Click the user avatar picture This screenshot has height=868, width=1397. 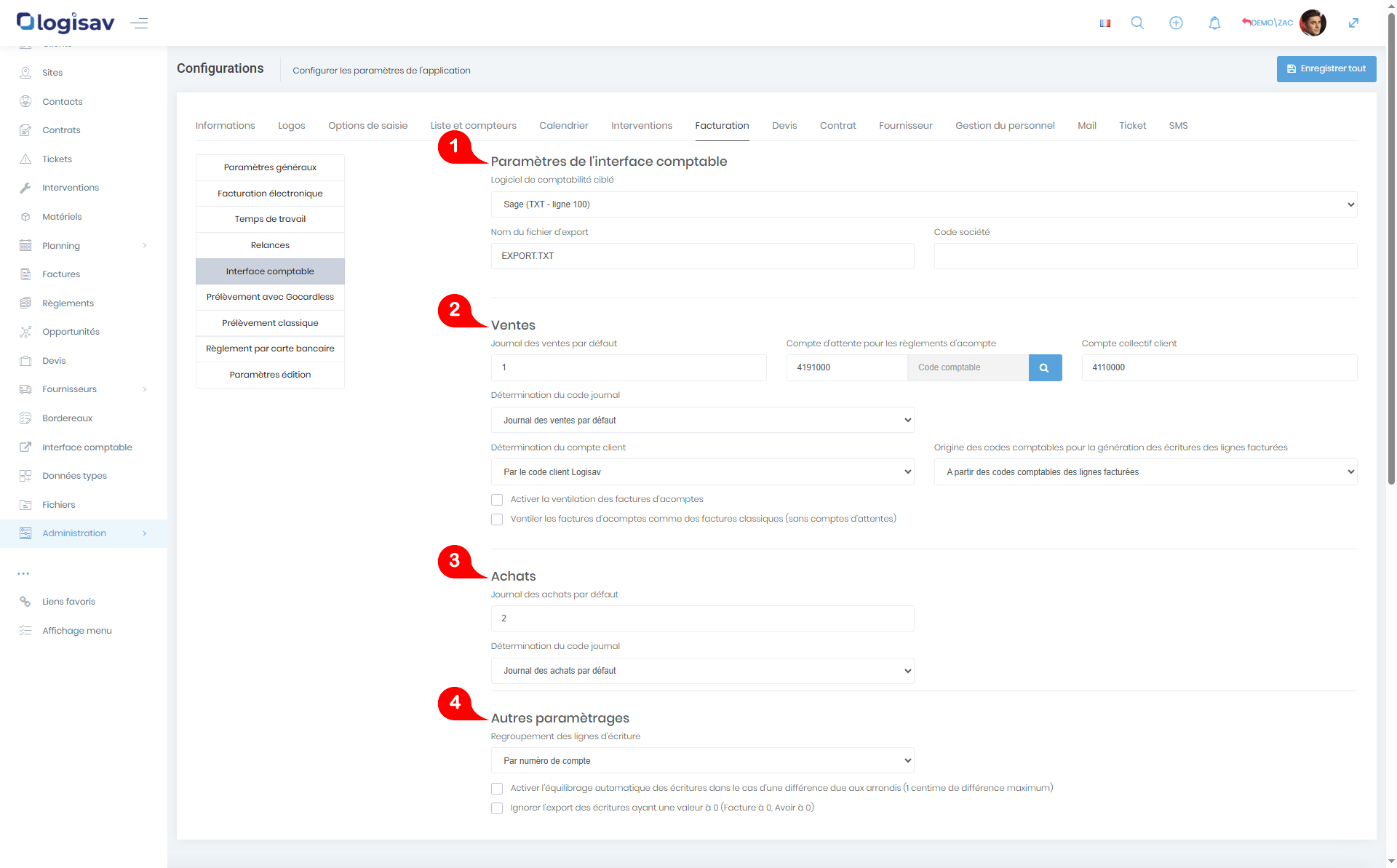(x=1313, y=23)
